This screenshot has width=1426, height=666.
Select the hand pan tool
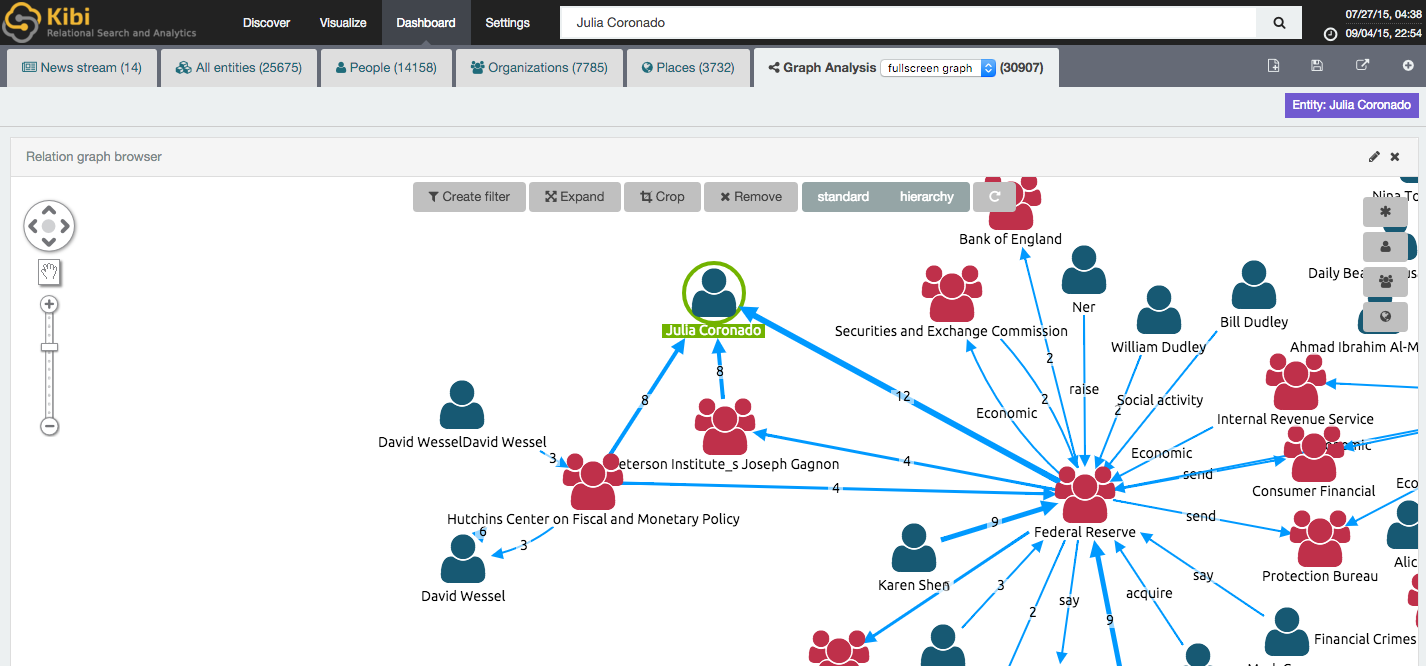(x=49, y=271)
